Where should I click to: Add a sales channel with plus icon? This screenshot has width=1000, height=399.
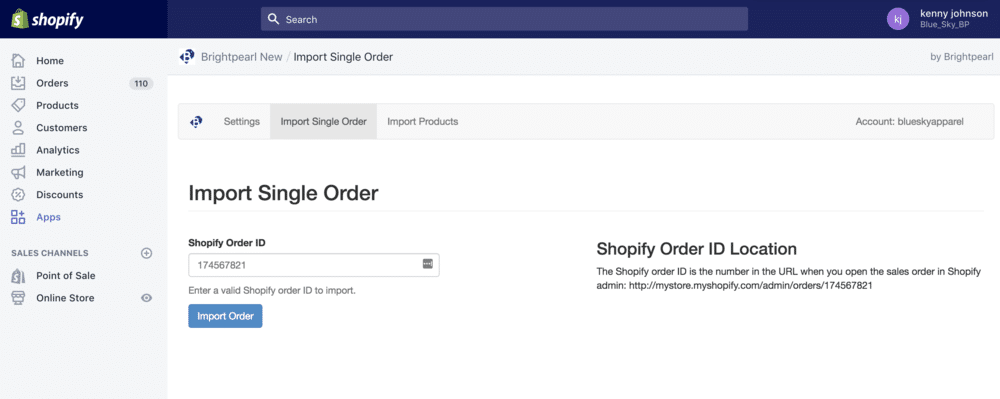coord(147,253)
